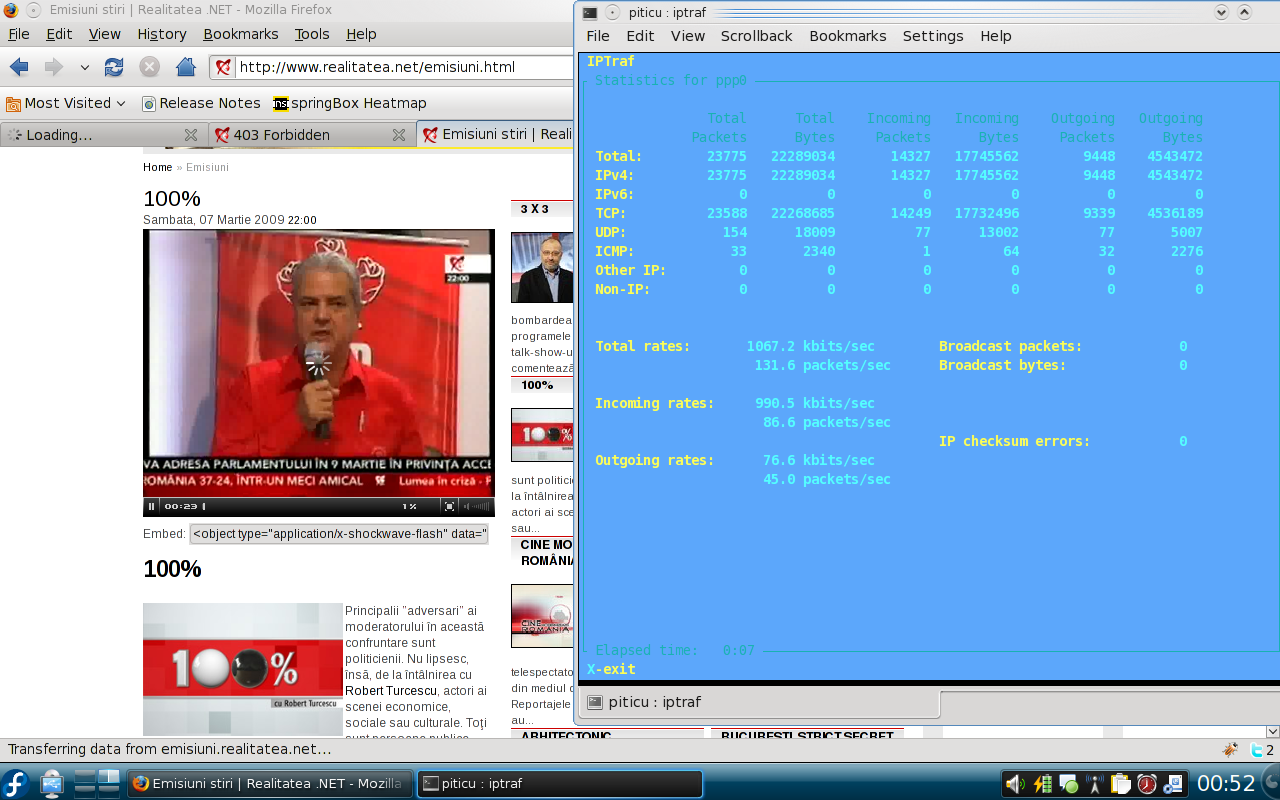Open the red alarm clock tray icon
This screenshot has width=1280, height=800.
point(1146,784)
